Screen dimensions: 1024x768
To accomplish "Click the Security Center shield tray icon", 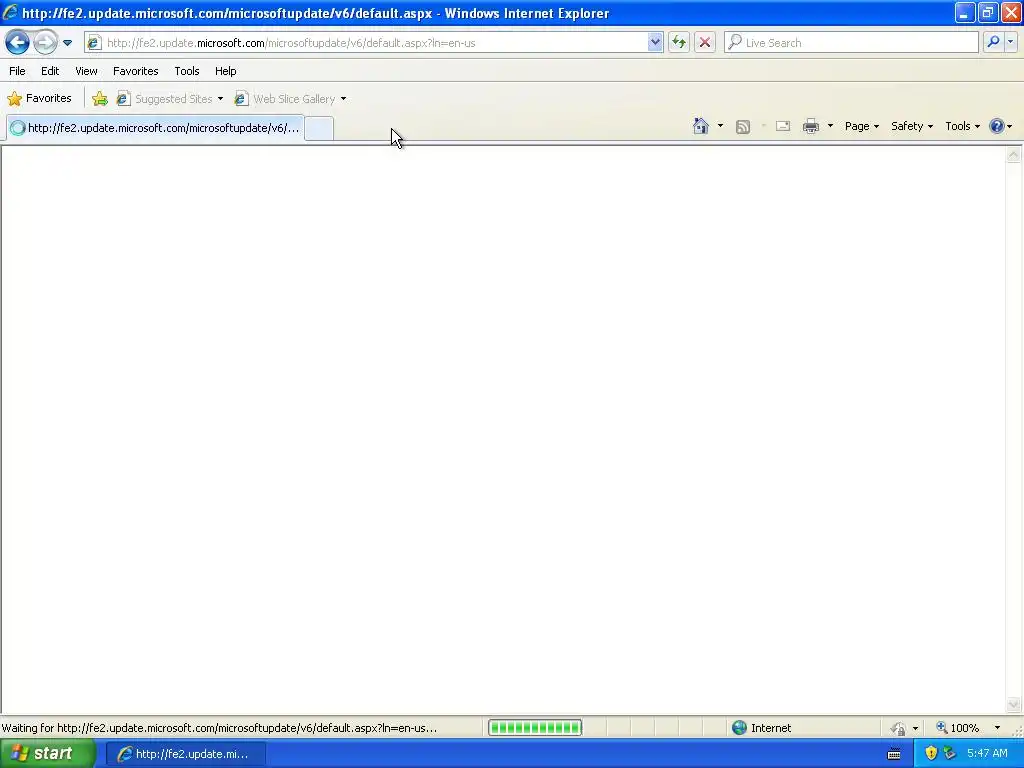I will coord(931,753).
